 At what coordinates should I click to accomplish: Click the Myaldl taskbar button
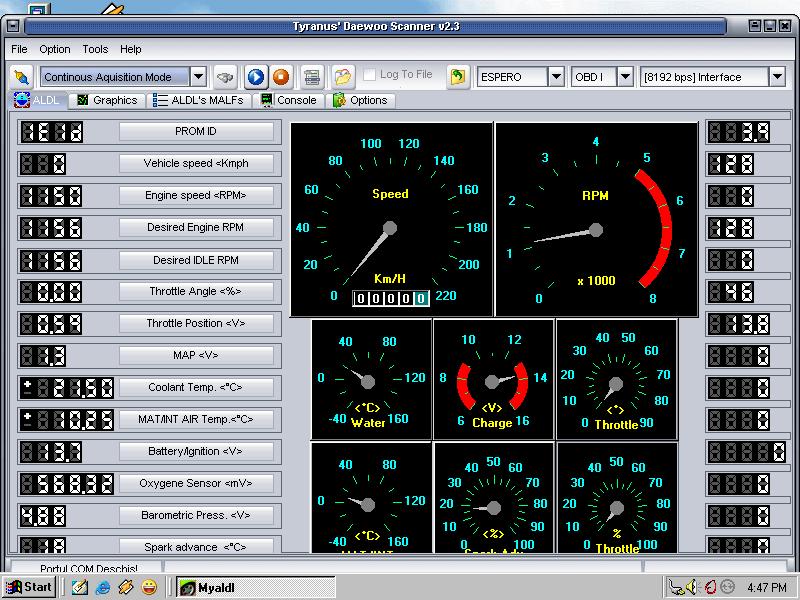click(256, 587)
